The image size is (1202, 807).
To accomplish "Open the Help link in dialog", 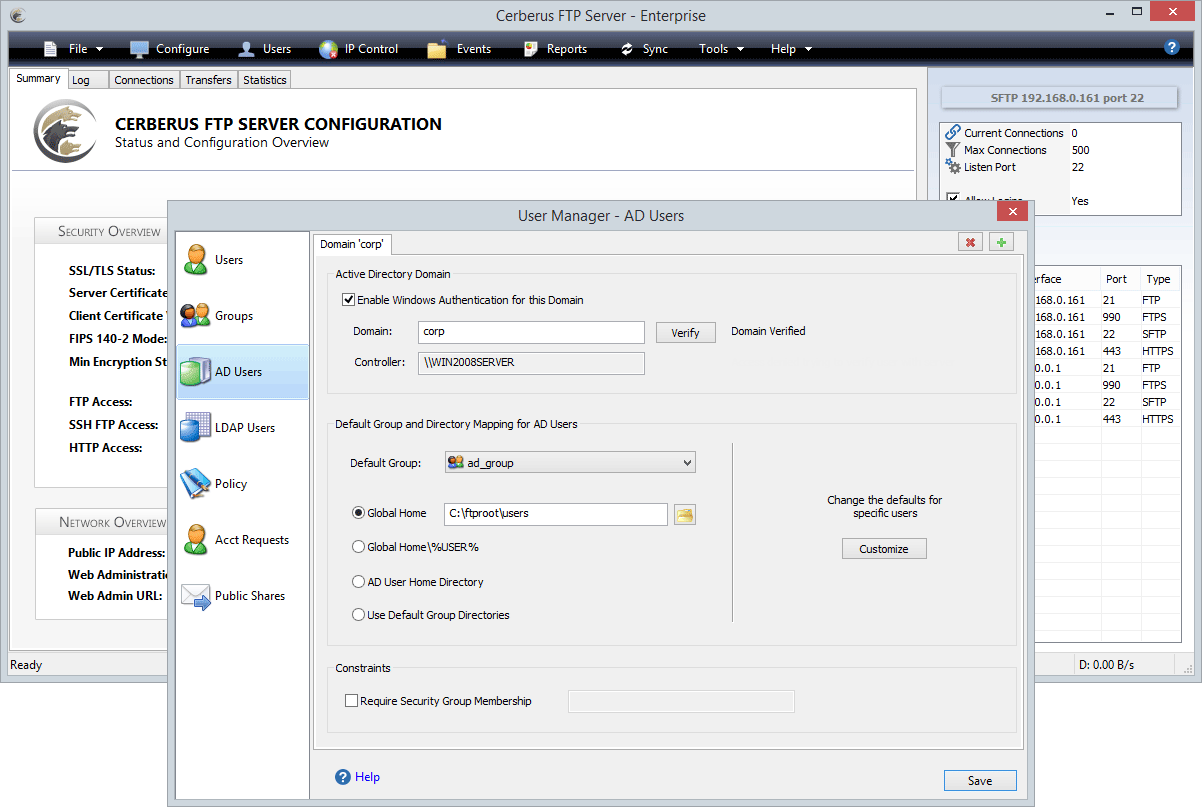I will click(367, 777).
